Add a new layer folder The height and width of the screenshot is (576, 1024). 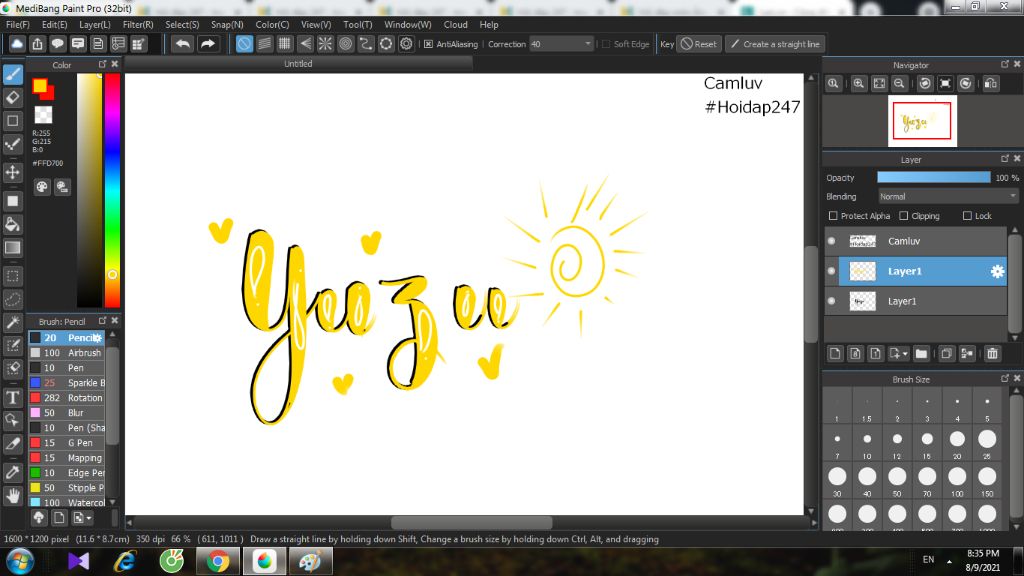(x=921, y=353)
